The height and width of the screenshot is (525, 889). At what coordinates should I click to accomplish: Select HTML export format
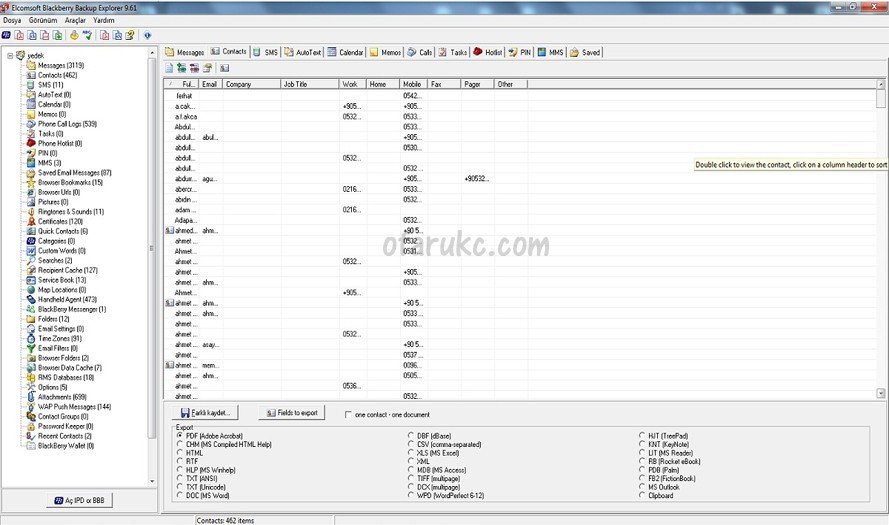[180, 452]
